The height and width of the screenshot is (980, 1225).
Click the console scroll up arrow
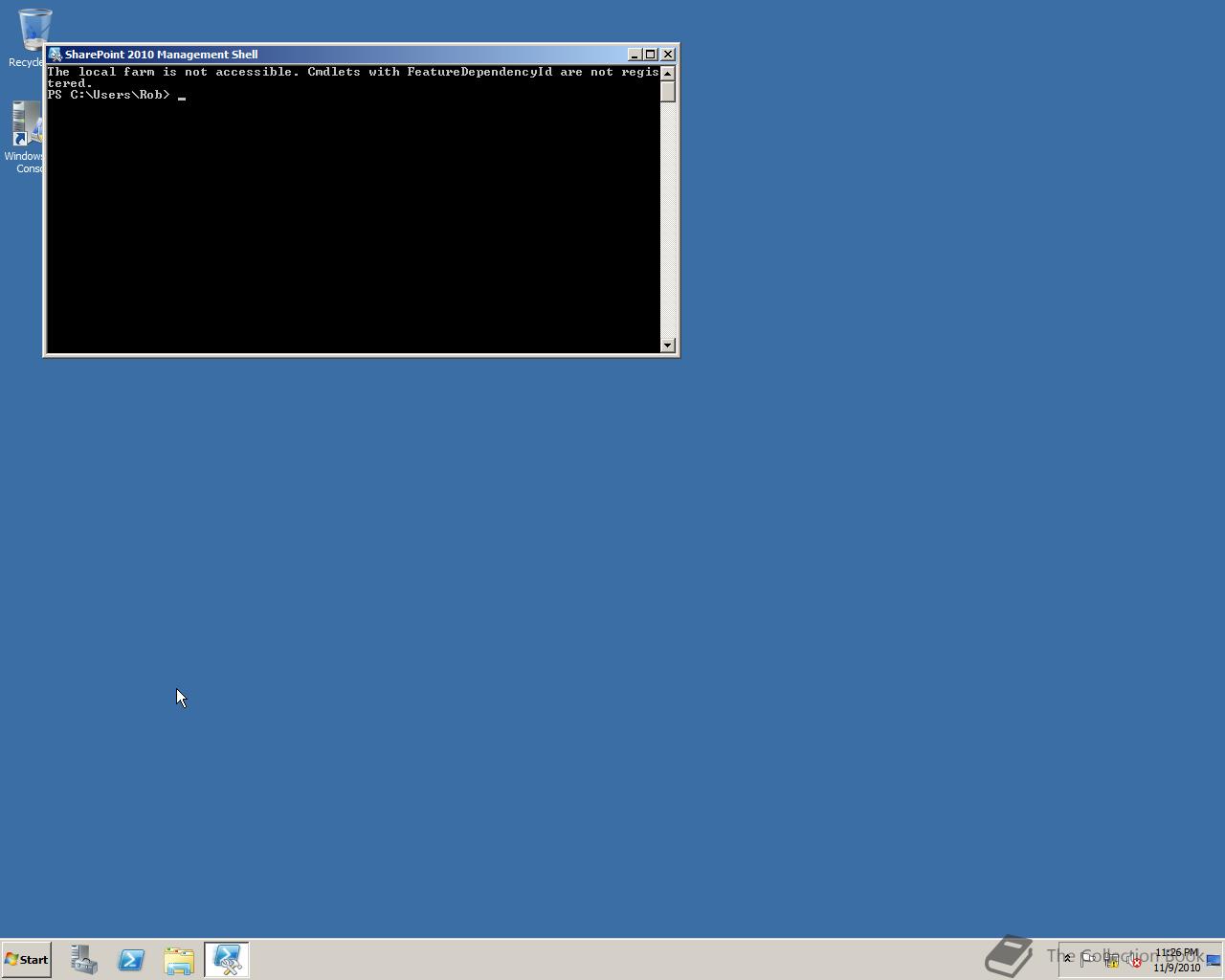coord(668,74)
